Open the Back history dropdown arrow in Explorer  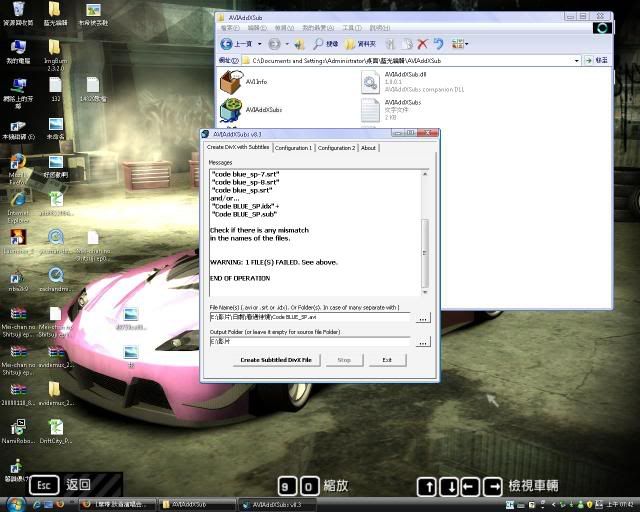click(x=260, y=44)
